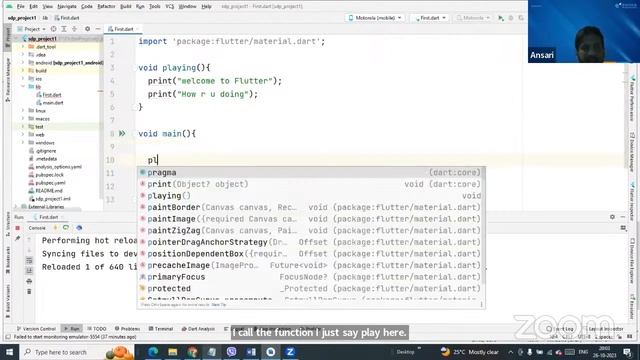The width and height of the screenshot is (640, 360).
Task: Open the Problems tool window tab
Action: [x=127, y=329]
